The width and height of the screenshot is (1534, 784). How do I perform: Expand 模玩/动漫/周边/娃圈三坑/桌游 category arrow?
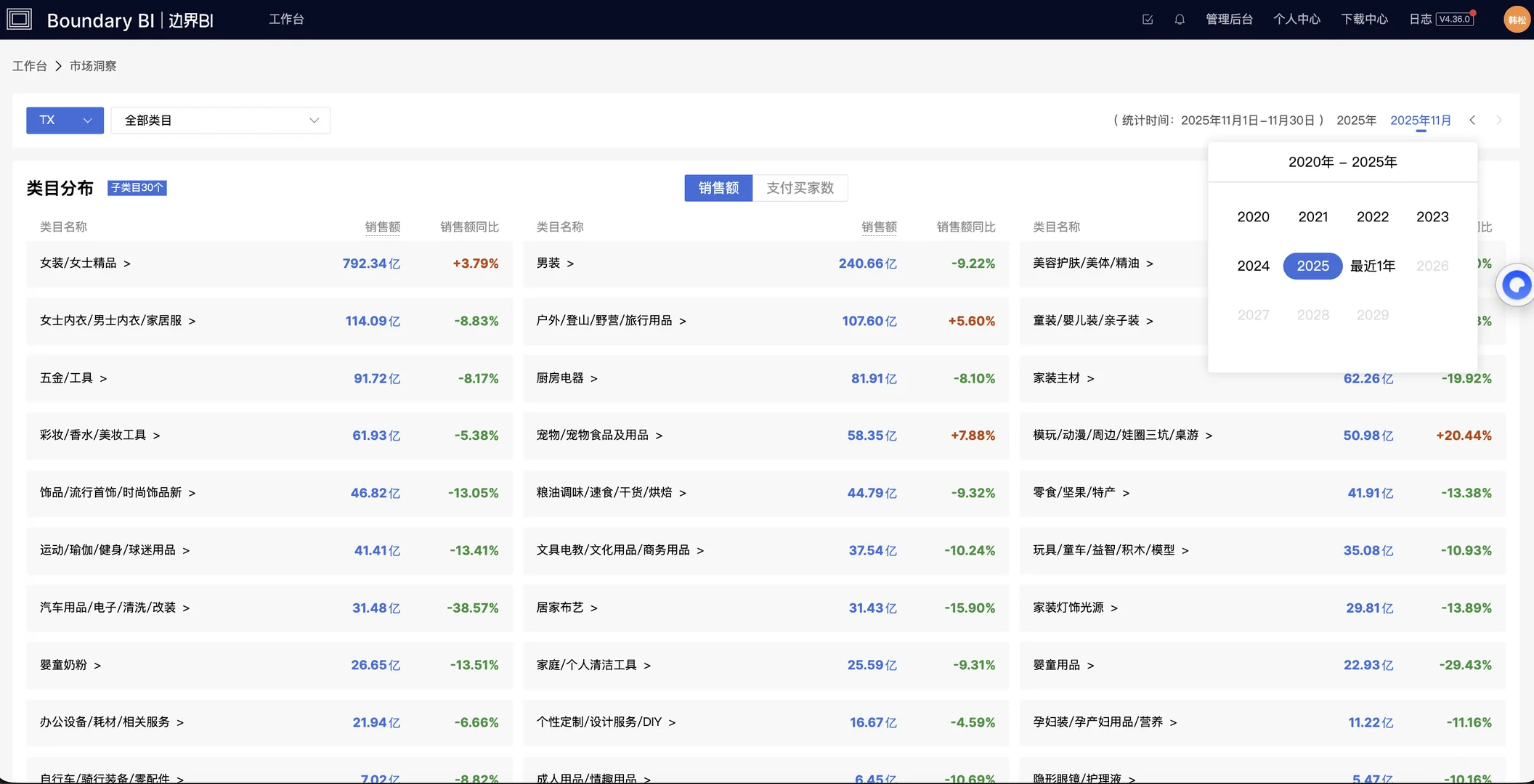tap(1209, 436)
